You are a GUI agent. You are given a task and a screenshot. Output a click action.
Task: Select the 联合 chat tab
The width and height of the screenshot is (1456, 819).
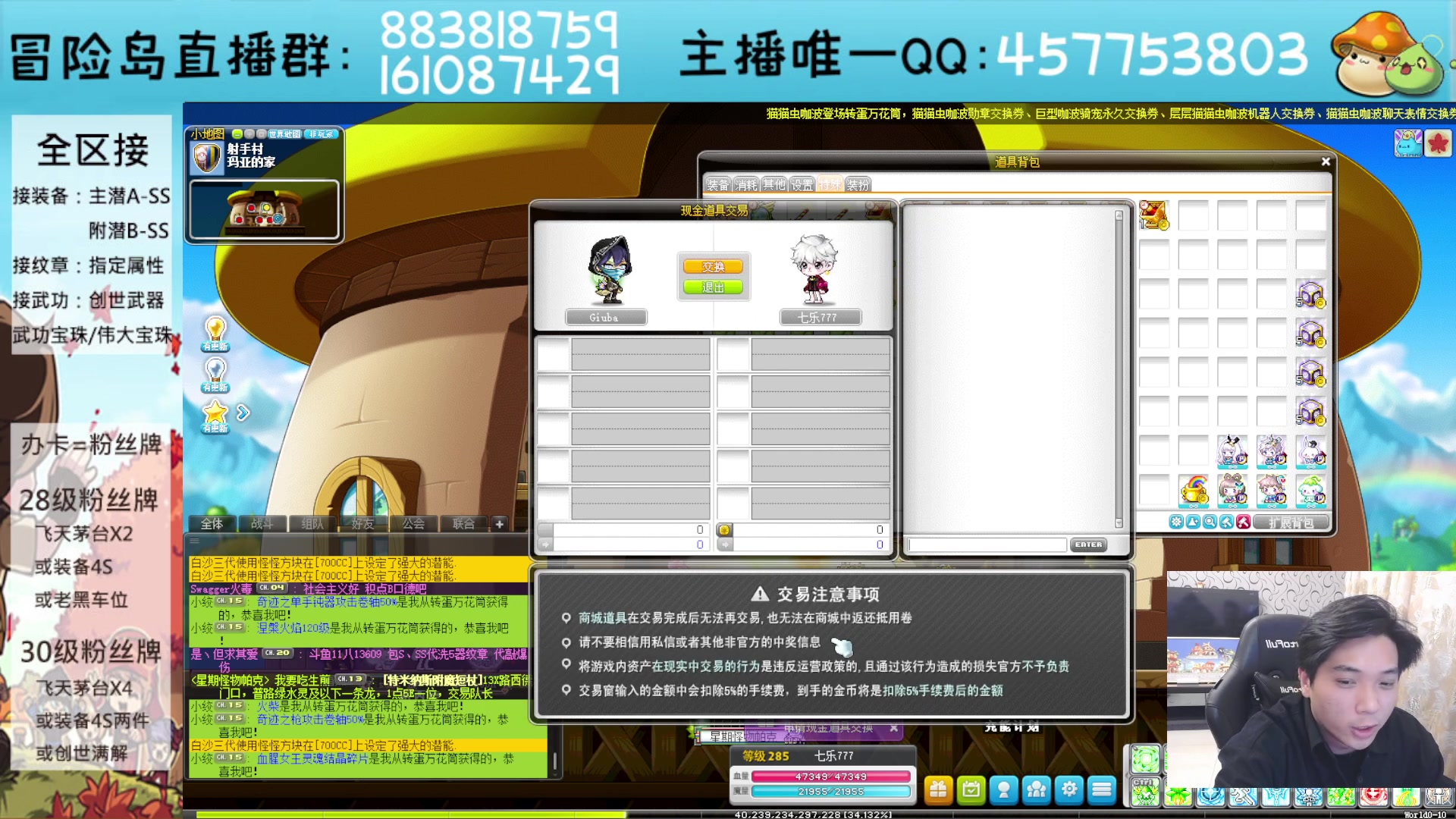click(x=463, y=523)
